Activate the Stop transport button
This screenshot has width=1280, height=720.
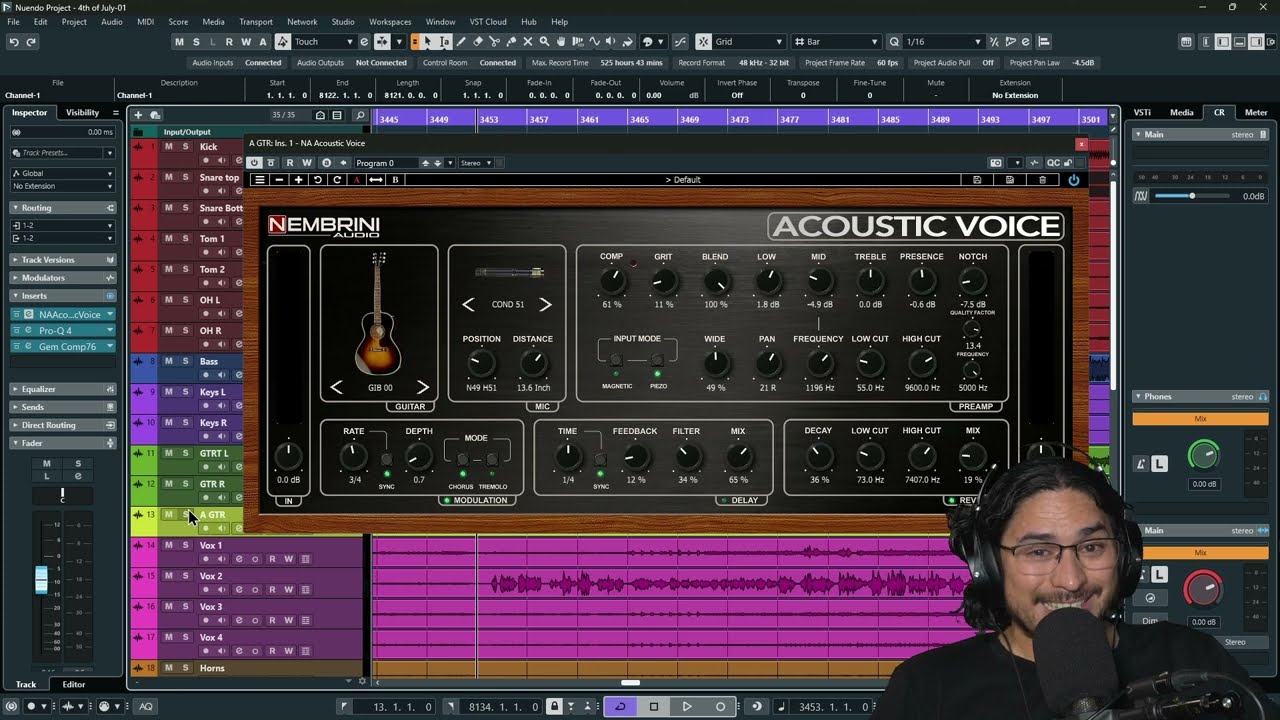(x=654, y=706)
